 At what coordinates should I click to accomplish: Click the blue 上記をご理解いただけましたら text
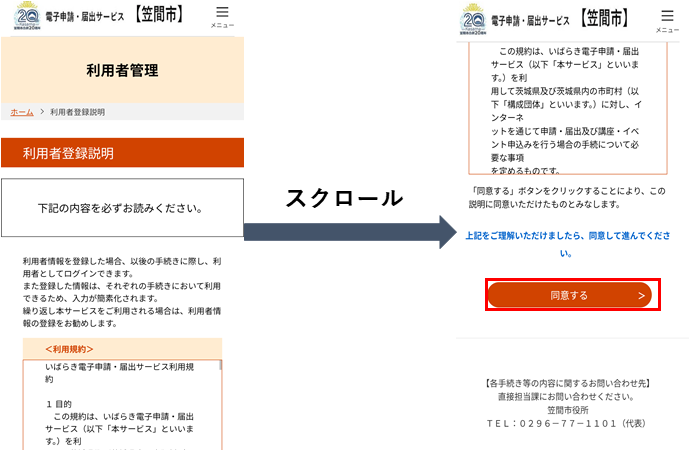coord(568,244)
